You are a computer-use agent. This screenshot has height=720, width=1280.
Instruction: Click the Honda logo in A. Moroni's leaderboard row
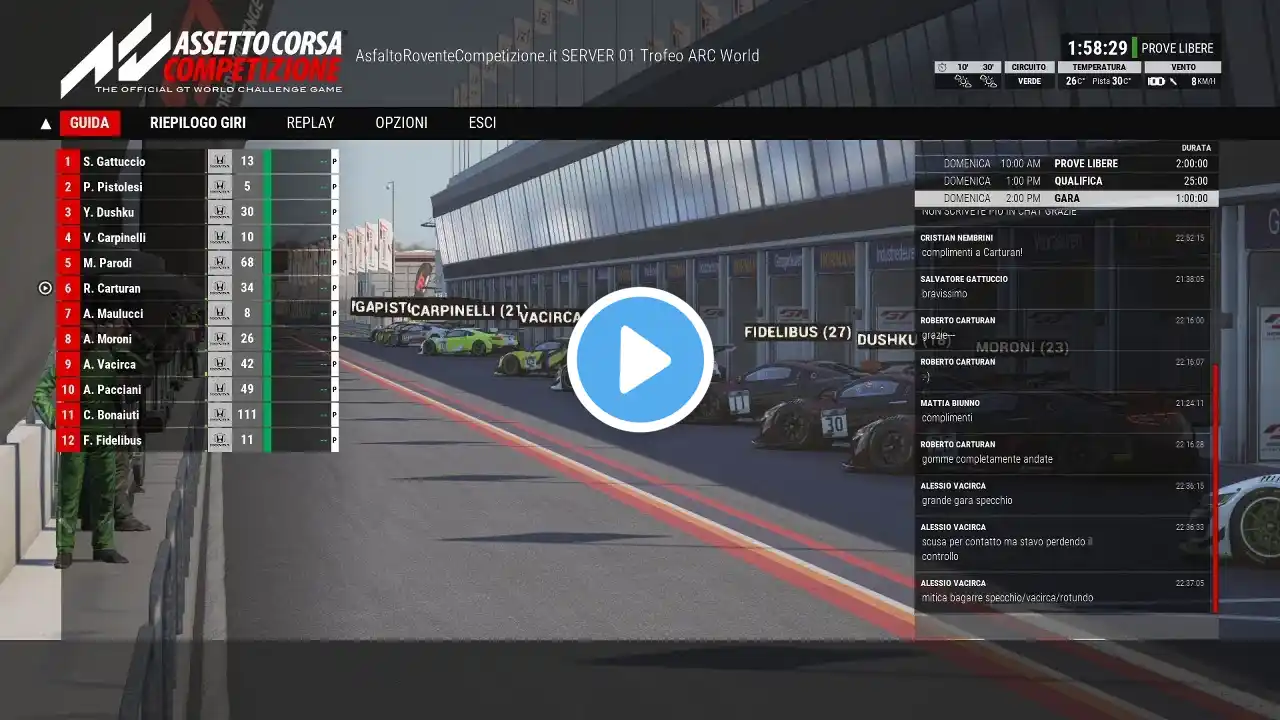coord(220,339)
